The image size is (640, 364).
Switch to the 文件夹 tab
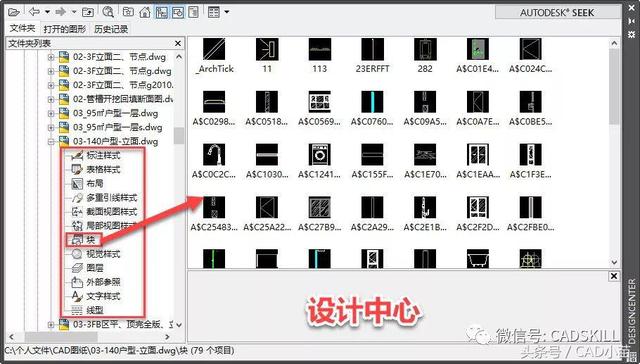tap(22, 29)
